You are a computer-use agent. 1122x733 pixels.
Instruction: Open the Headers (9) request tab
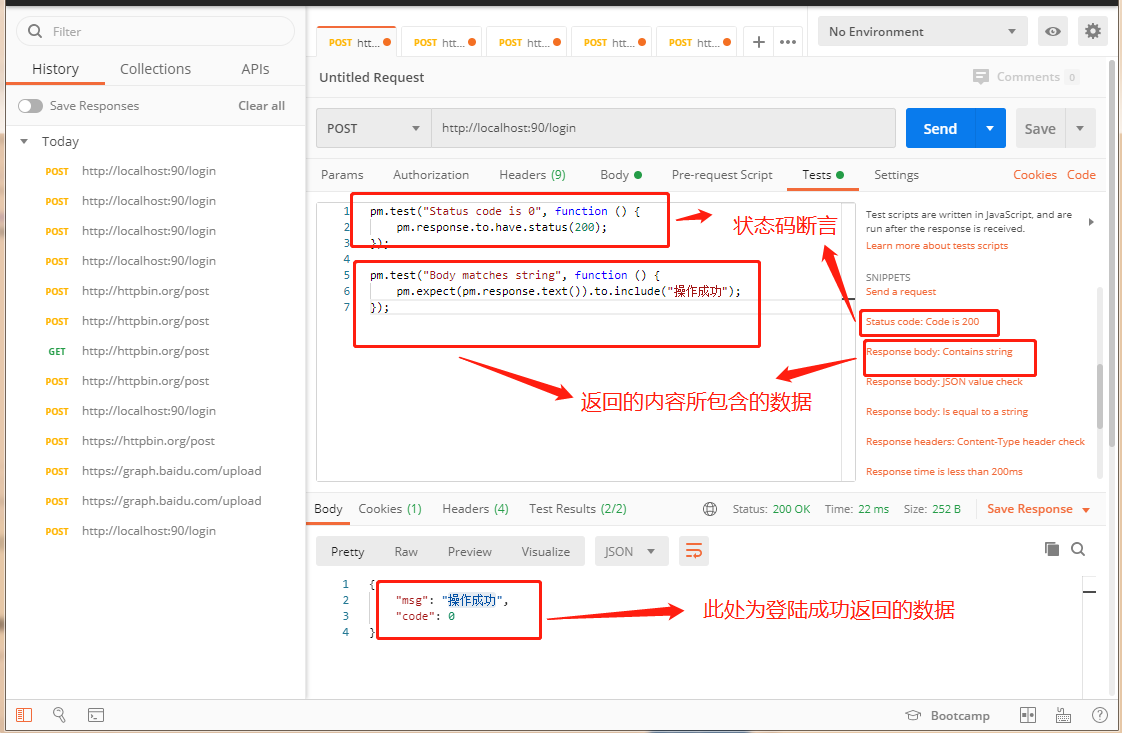(x=532, y=175)
